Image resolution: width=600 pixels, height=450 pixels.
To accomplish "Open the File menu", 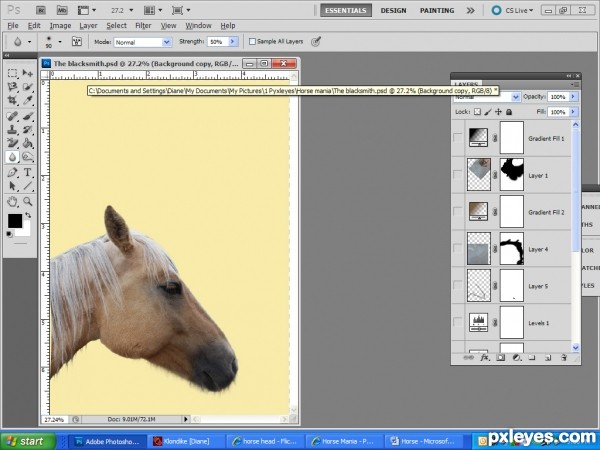I will [13, 26].
